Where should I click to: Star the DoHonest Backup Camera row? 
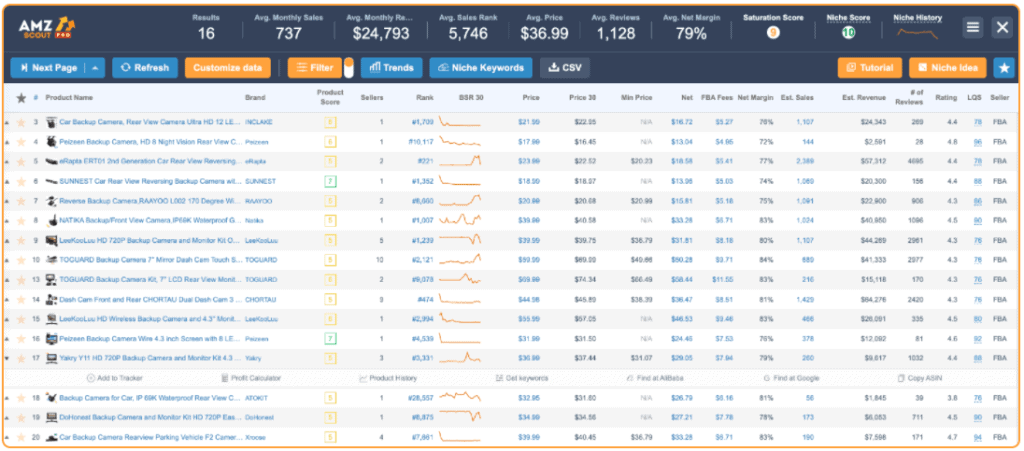point(21,417)
